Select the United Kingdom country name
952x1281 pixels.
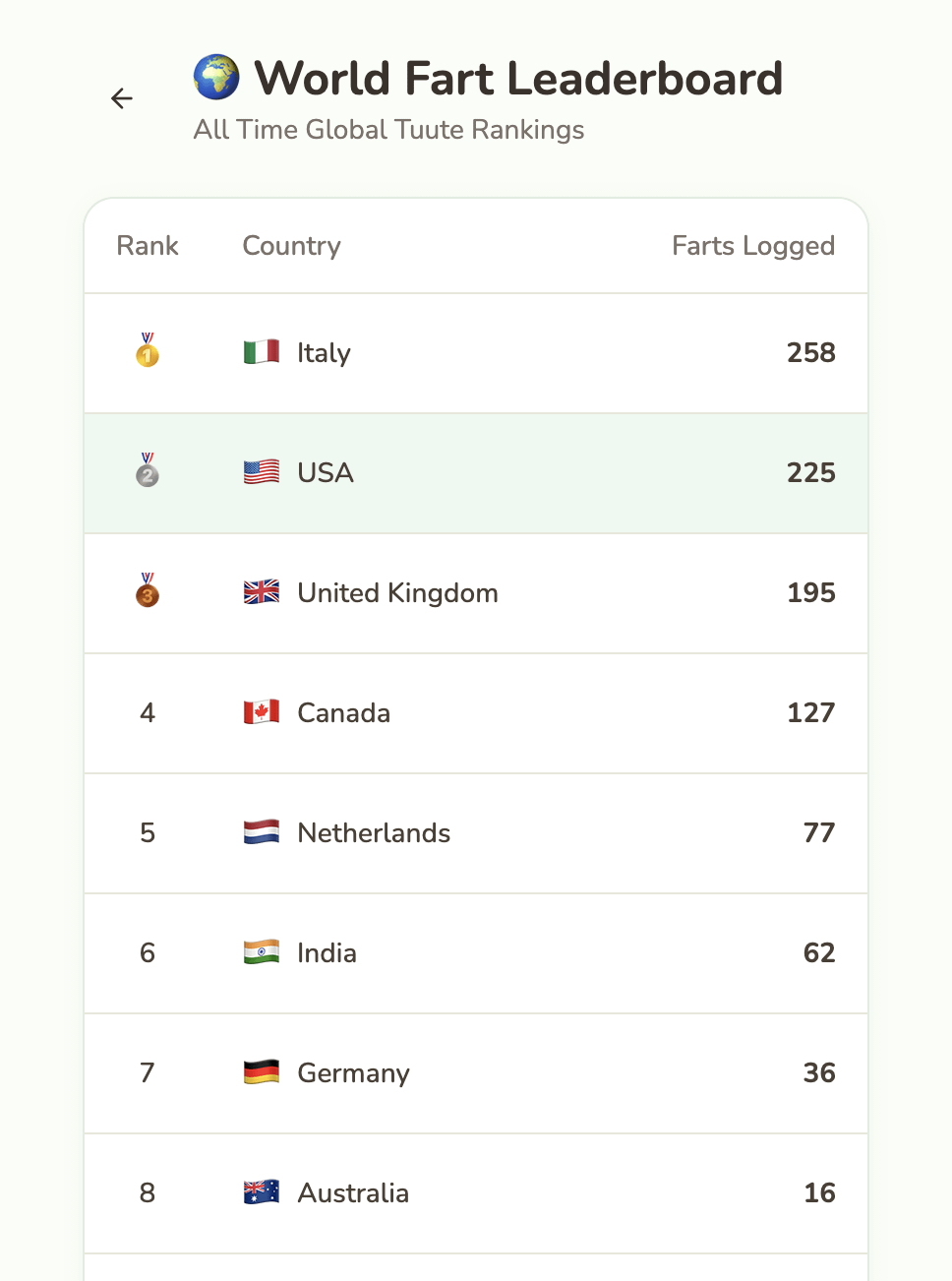point(397,593)
